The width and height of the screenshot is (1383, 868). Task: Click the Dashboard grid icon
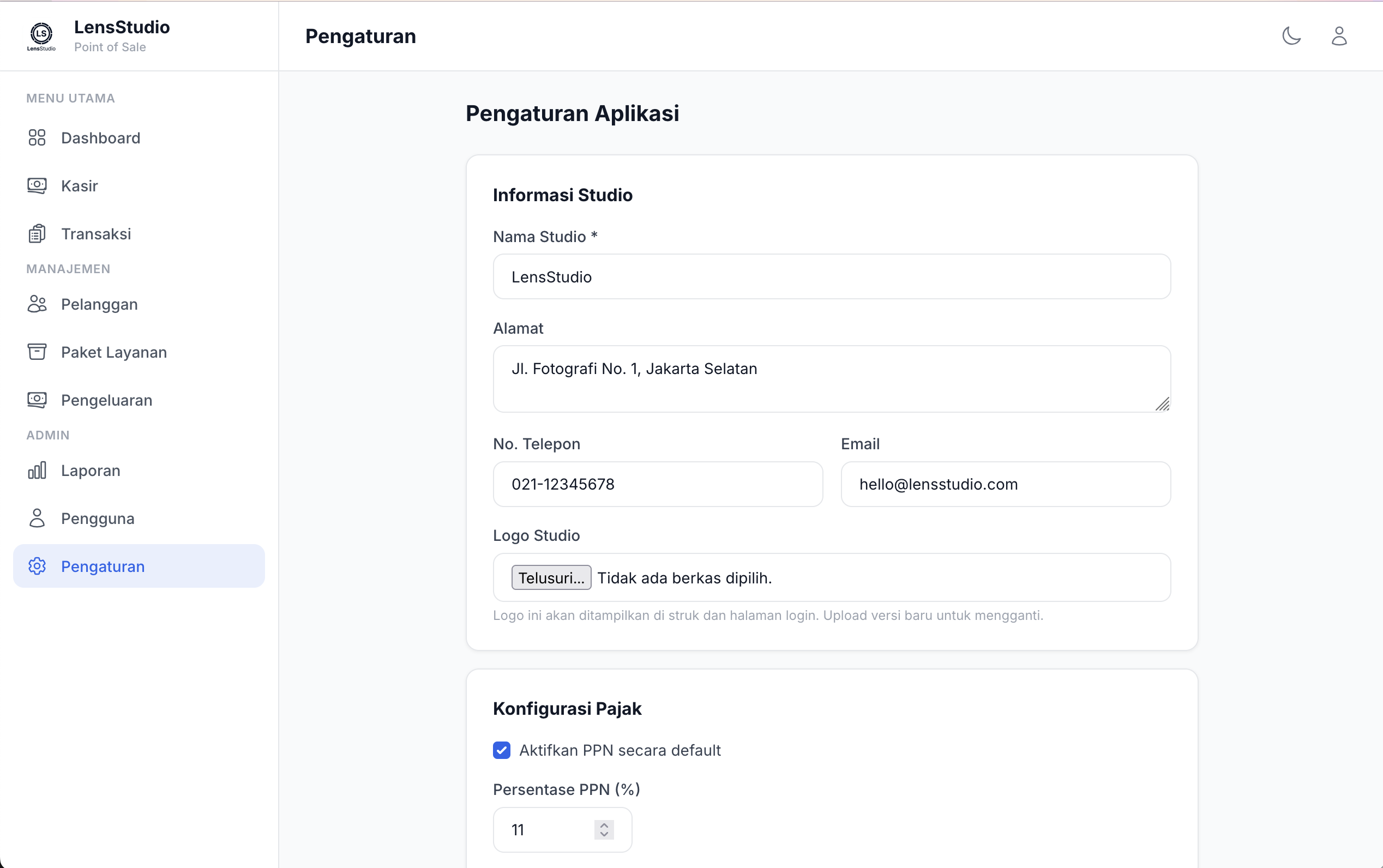pyautogui.click(x=37, y=138)
